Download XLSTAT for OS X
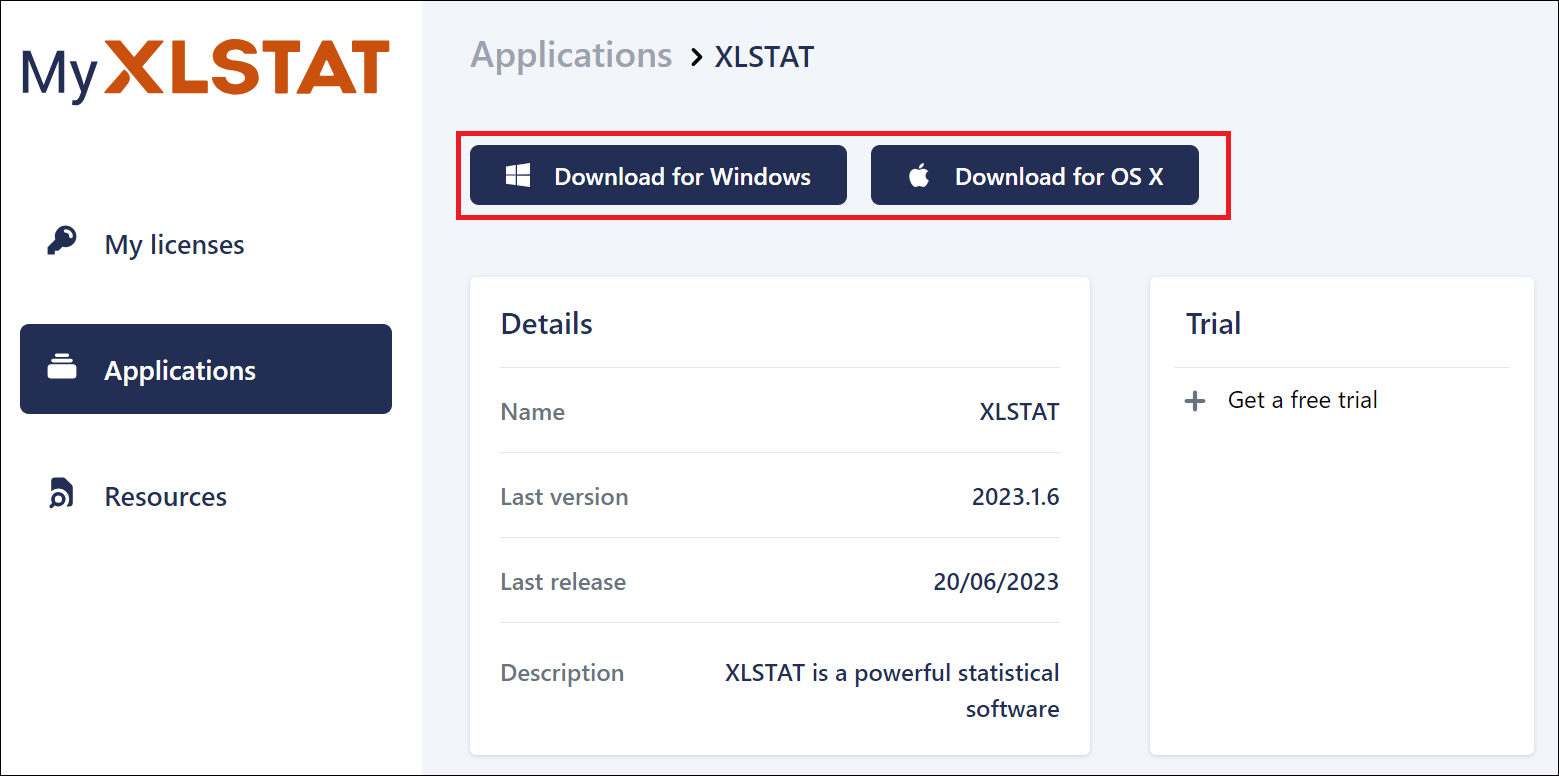 [1035, 176]
